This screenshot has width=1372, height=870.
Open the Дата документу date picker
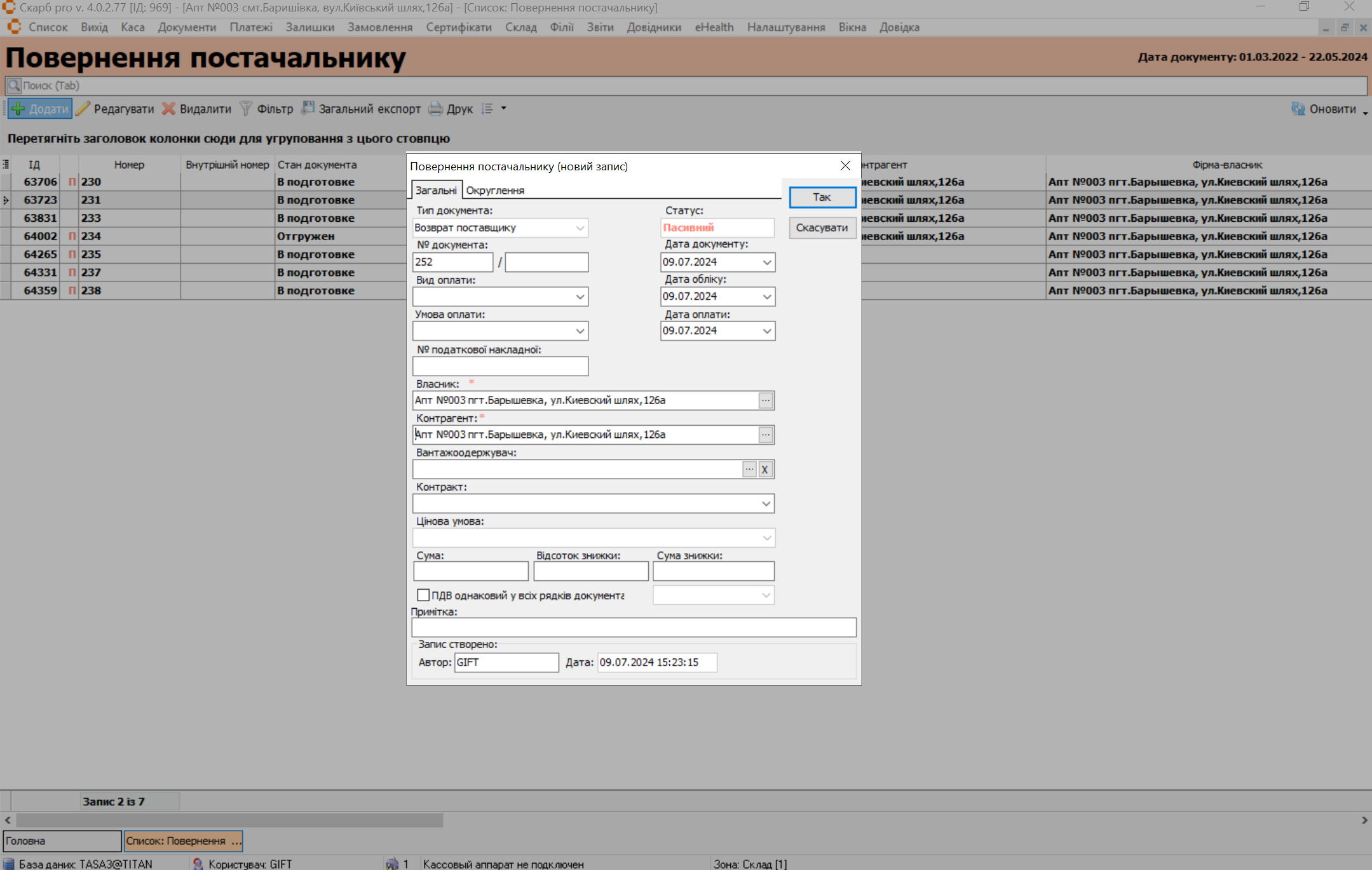click(x=766, y=262)
